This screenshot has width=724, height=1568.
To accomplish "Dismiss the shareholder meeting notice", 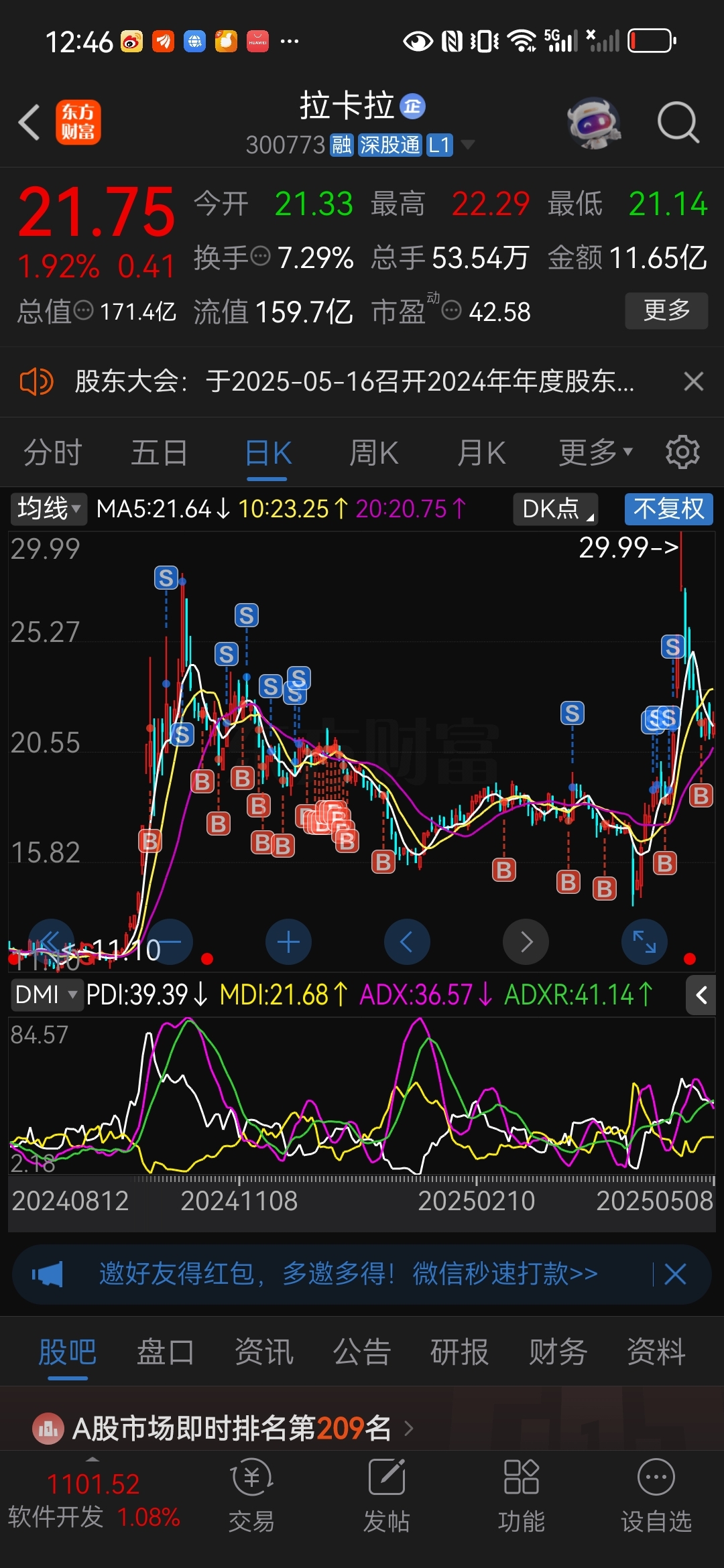I will (x=694, y=381).
